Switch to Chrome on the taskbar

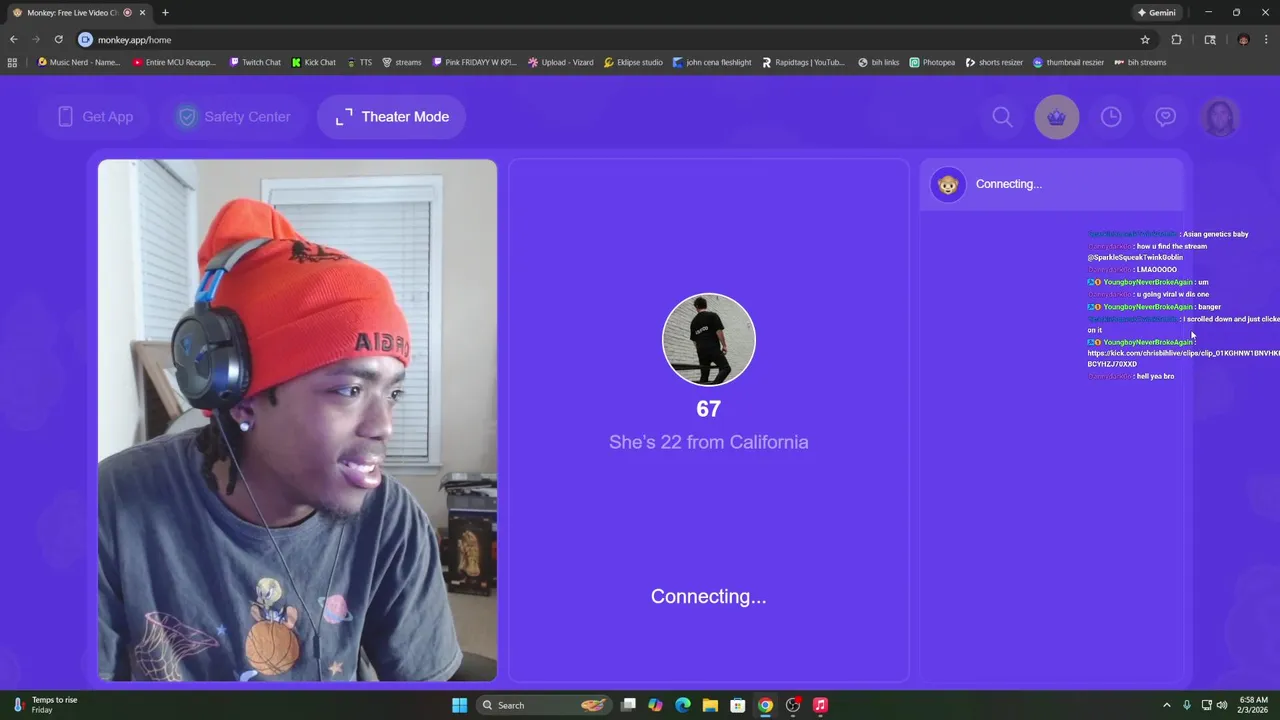pyautogui.click(x=765, y=705)
